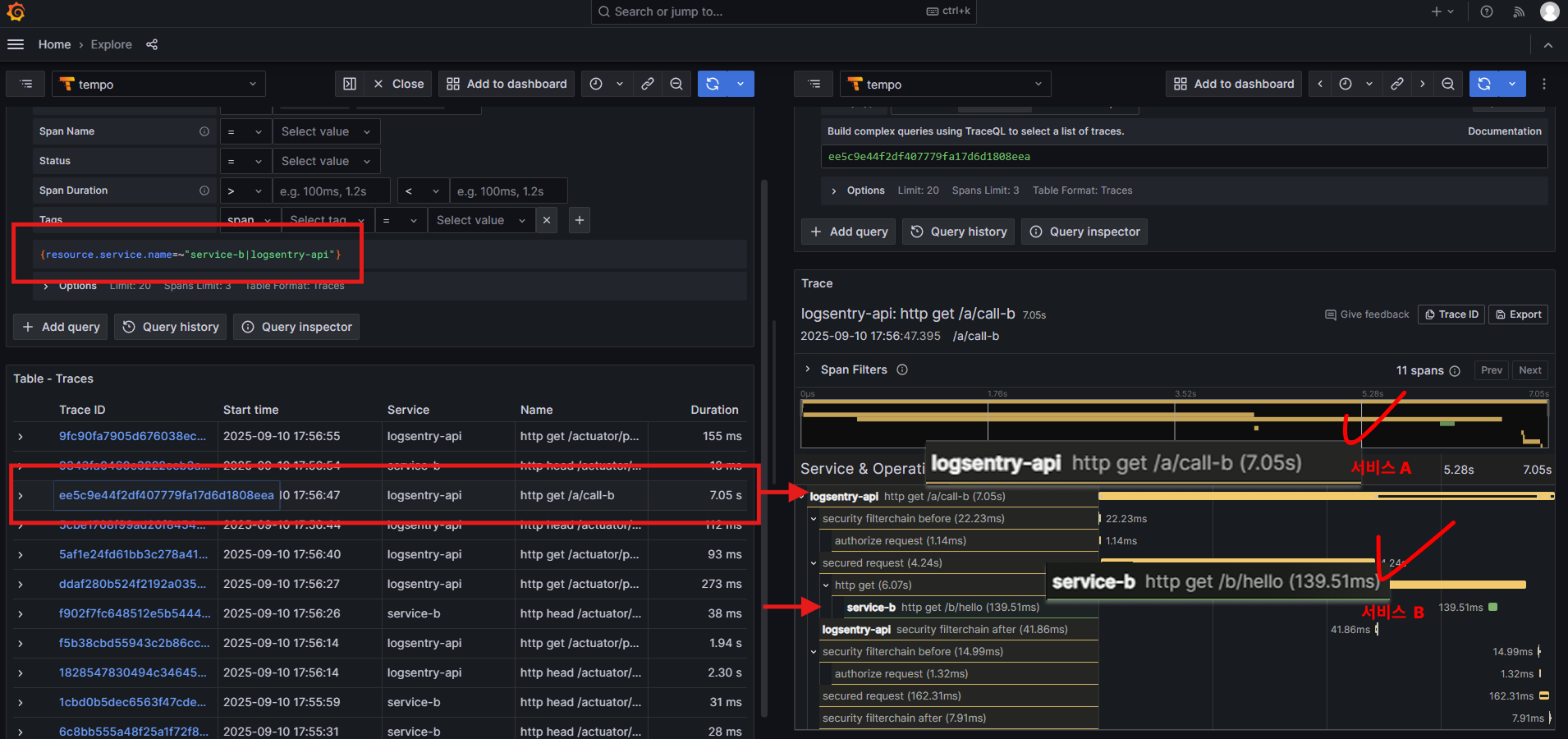Open the TraceQL Documentation link
The image size is (1568, 739).
1505,131
